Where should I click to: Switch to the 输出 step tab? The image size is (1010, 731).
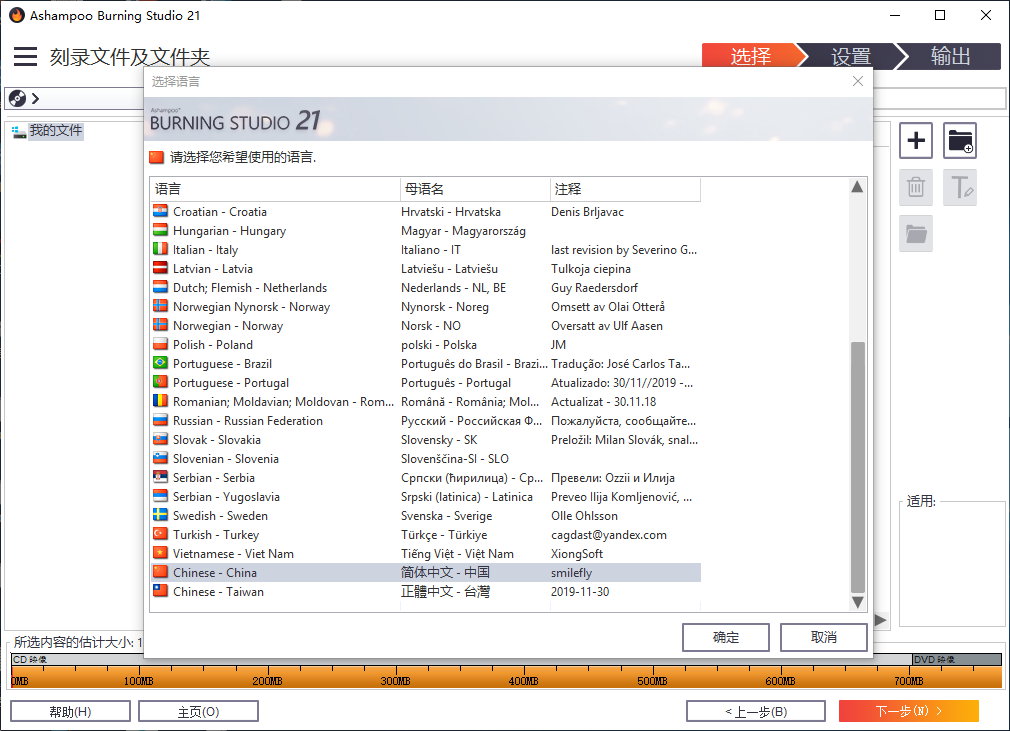tap(951, 56)
